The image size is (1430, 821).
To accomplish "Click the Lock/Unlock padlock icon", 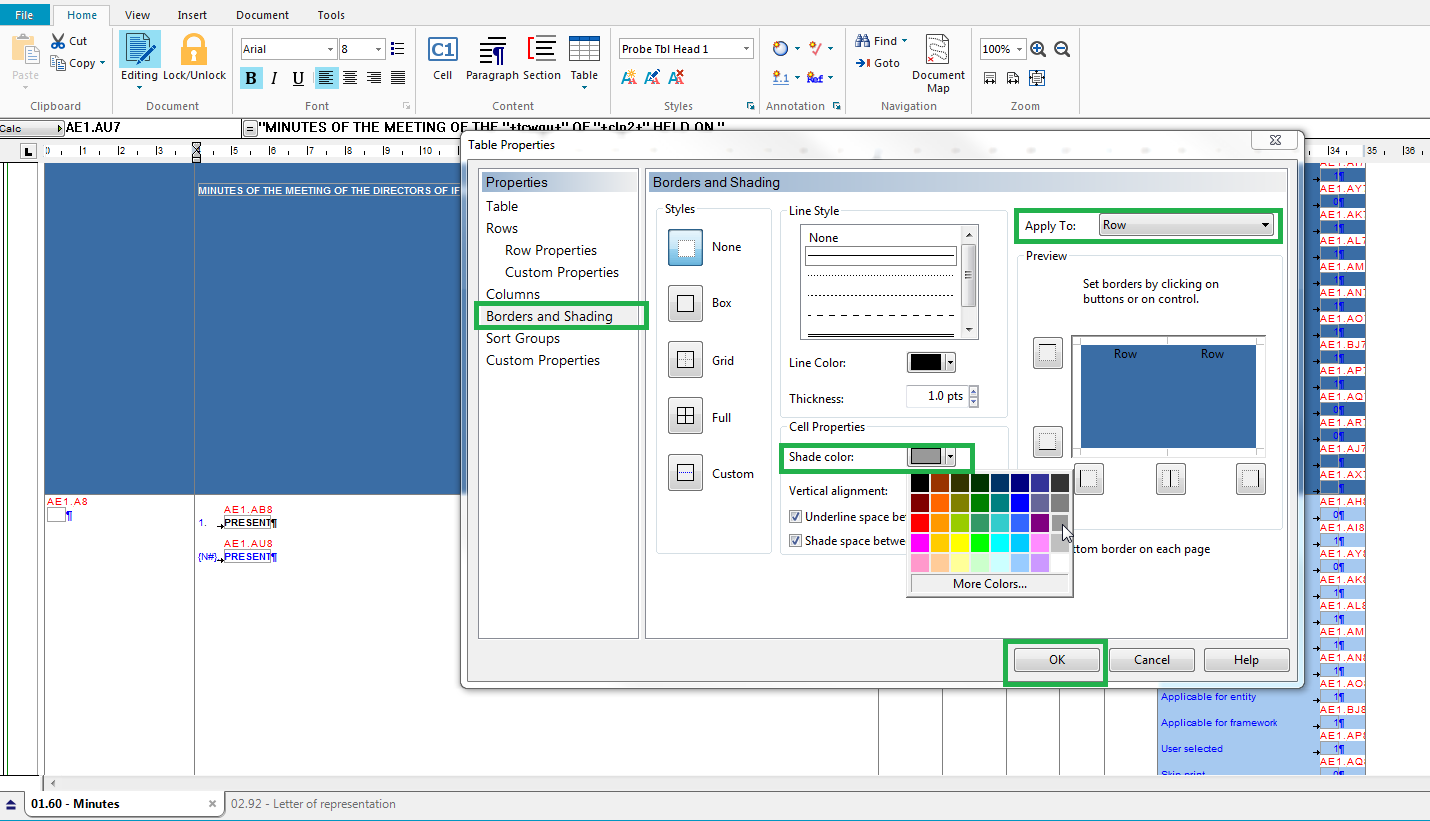I will [194, 50].
